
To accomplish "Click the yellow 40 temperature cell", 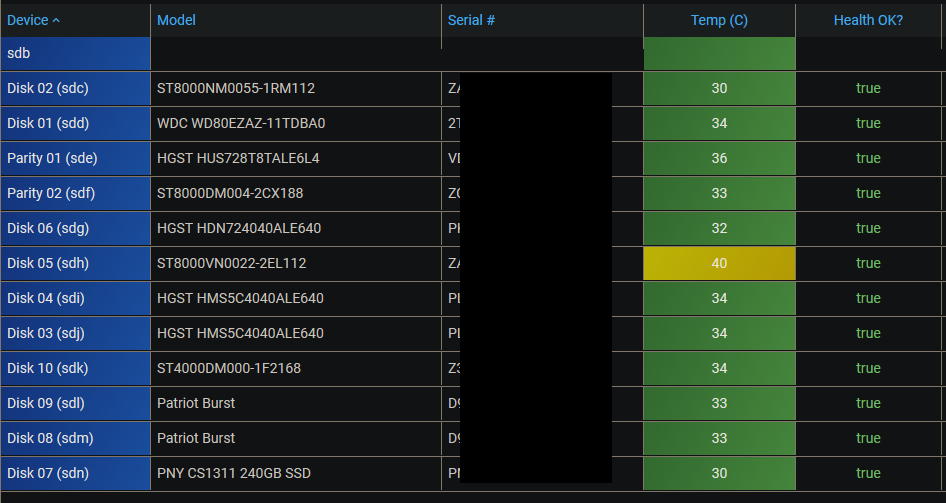I will click(719, 263).
